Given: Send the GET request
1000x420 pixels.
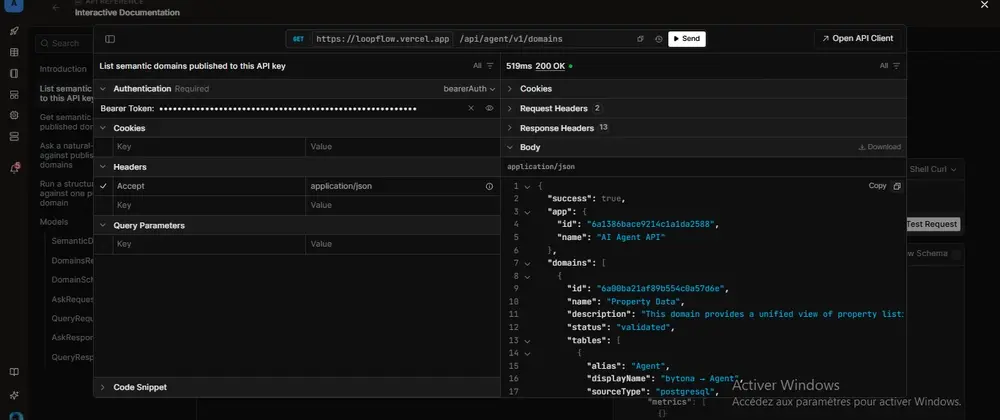Looking at the screenshot, I should 687,39.
